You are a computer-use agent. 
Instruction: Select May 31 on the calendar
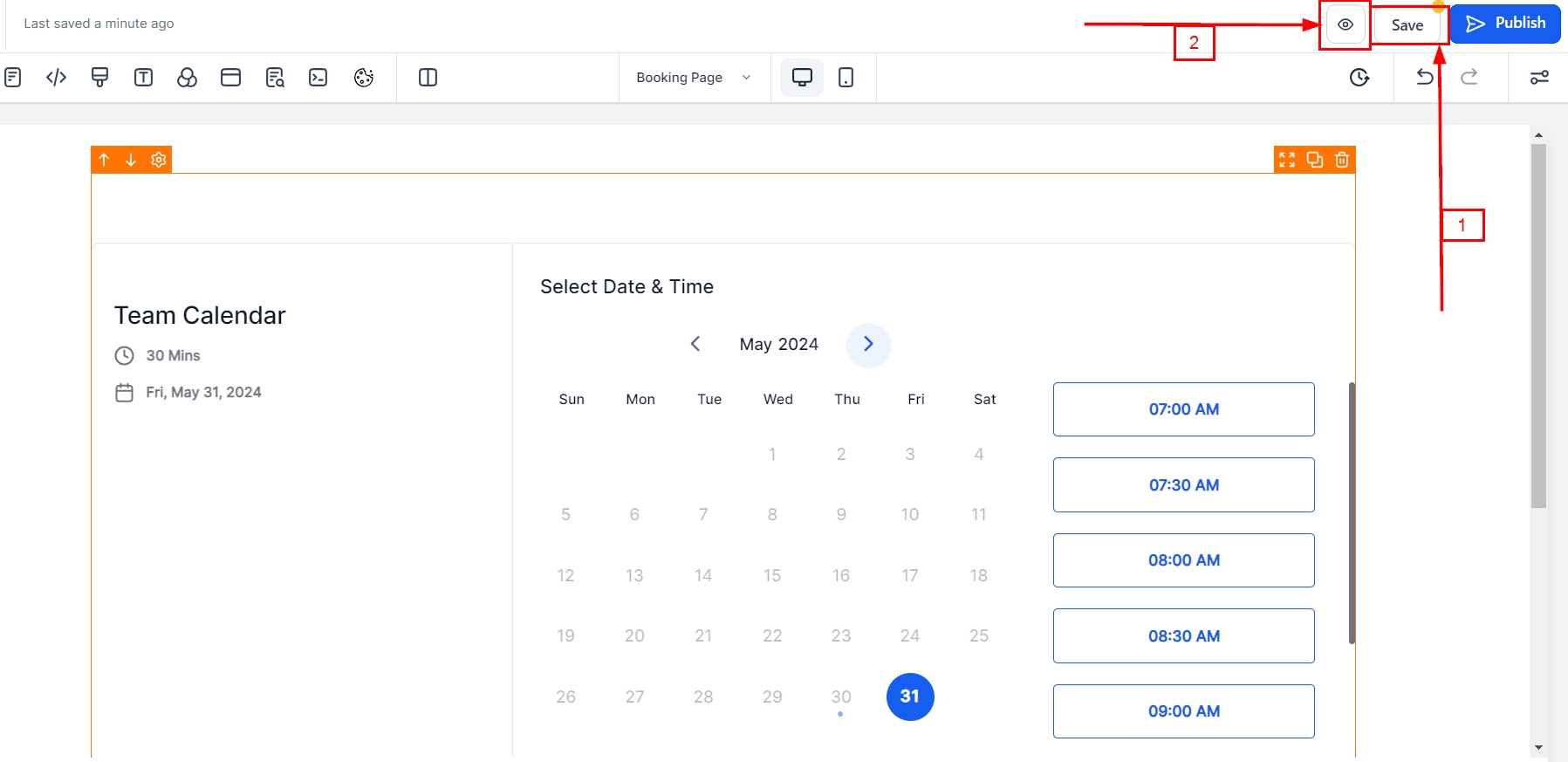[x=910, y=697]
